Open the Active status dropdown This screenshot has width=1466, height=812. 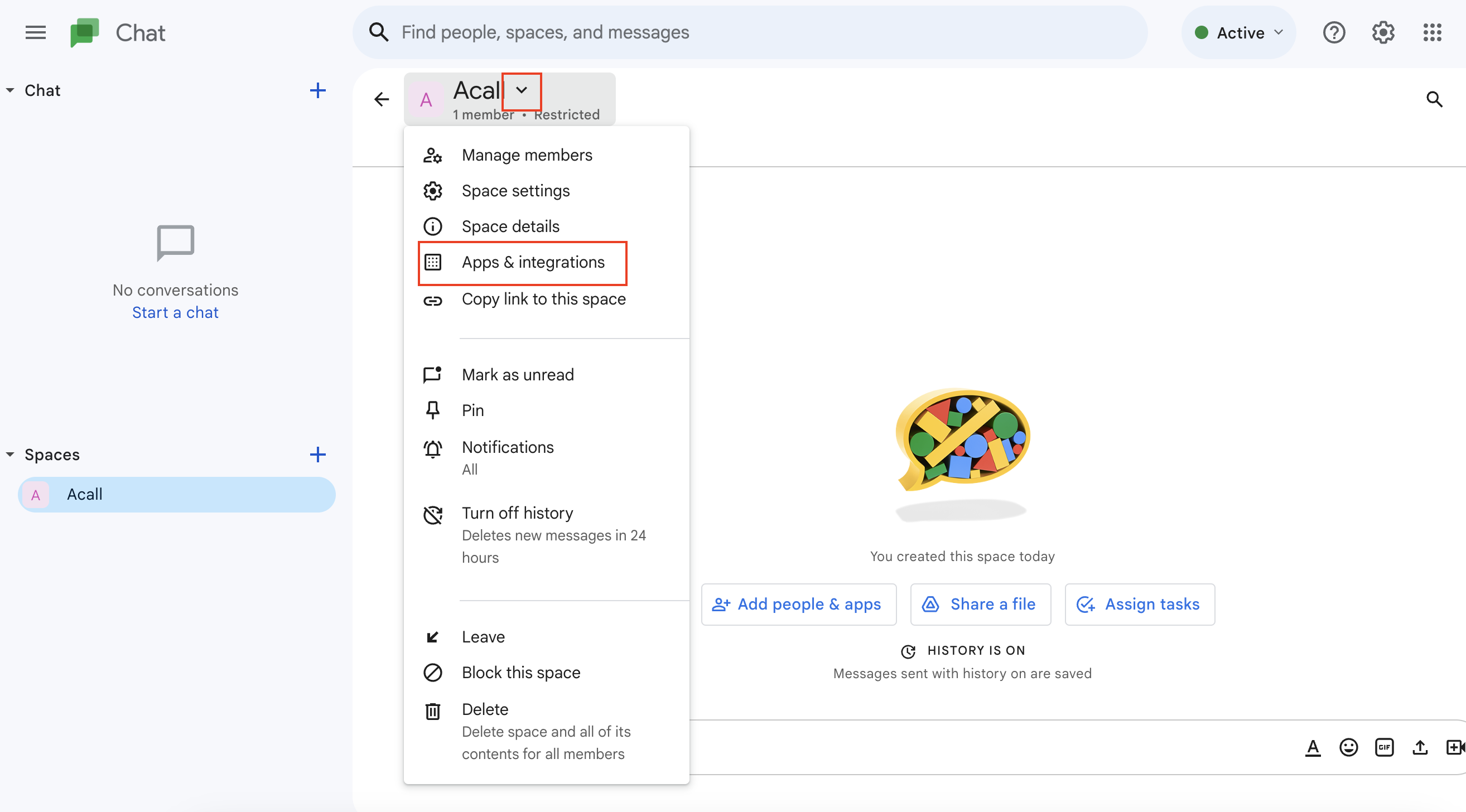(1238, 32)
